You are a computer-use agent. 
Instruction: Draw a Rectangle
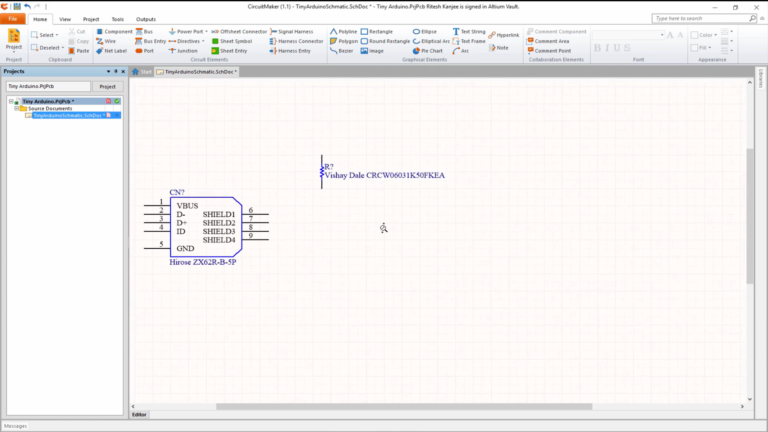(377, 31)
